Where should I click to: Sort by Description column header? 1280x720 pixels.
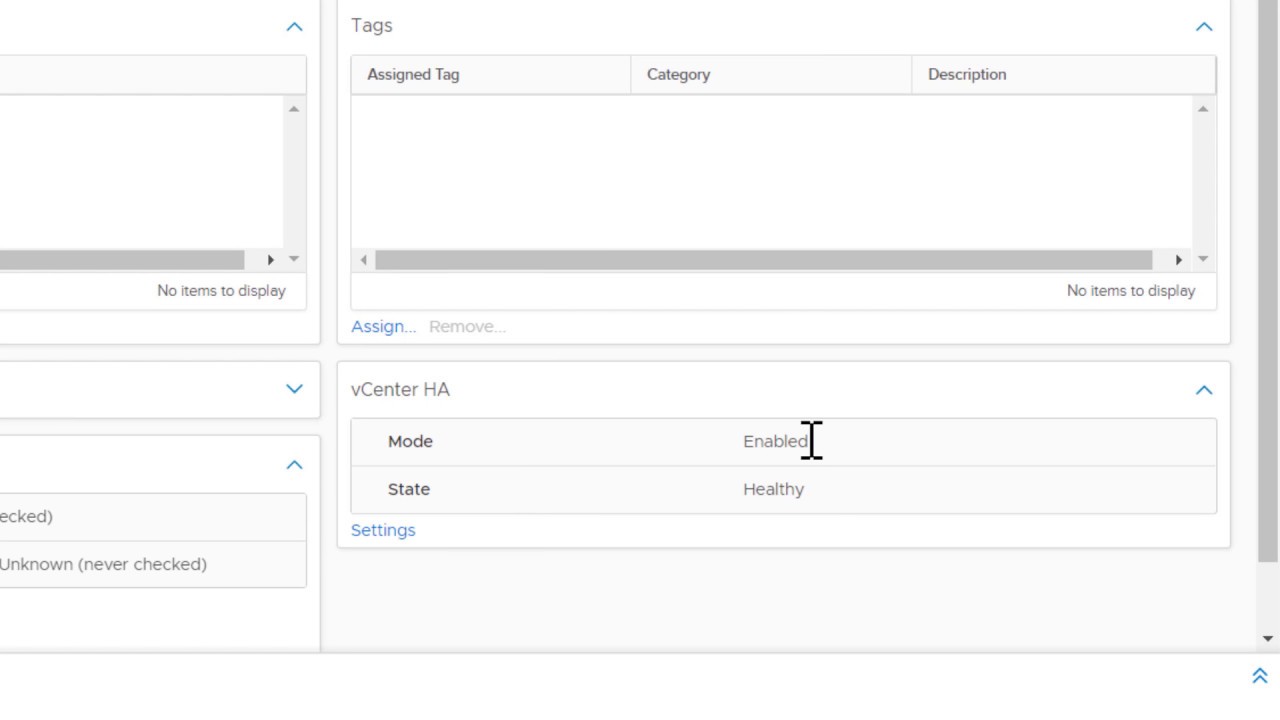tap(1064, 75)
